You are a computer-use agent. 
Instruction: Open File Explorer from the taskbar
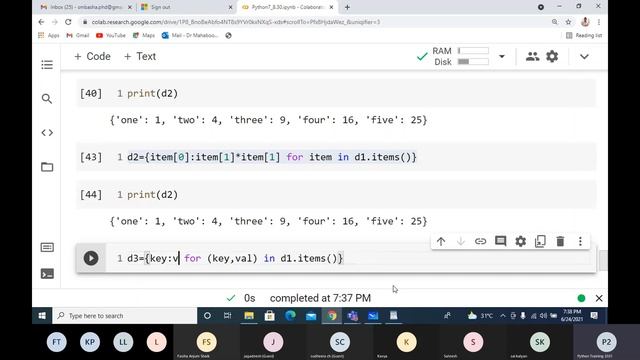[x=249, y=316]
